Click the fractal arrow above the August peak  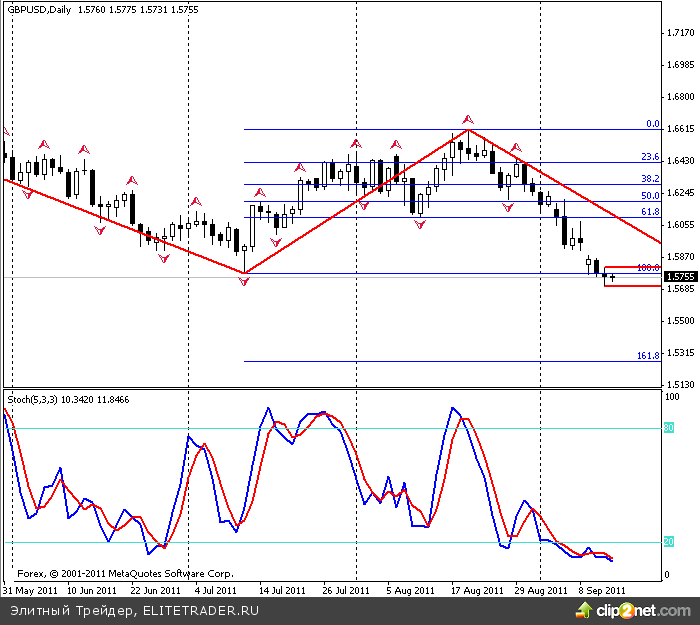click(x=467, y=120)
